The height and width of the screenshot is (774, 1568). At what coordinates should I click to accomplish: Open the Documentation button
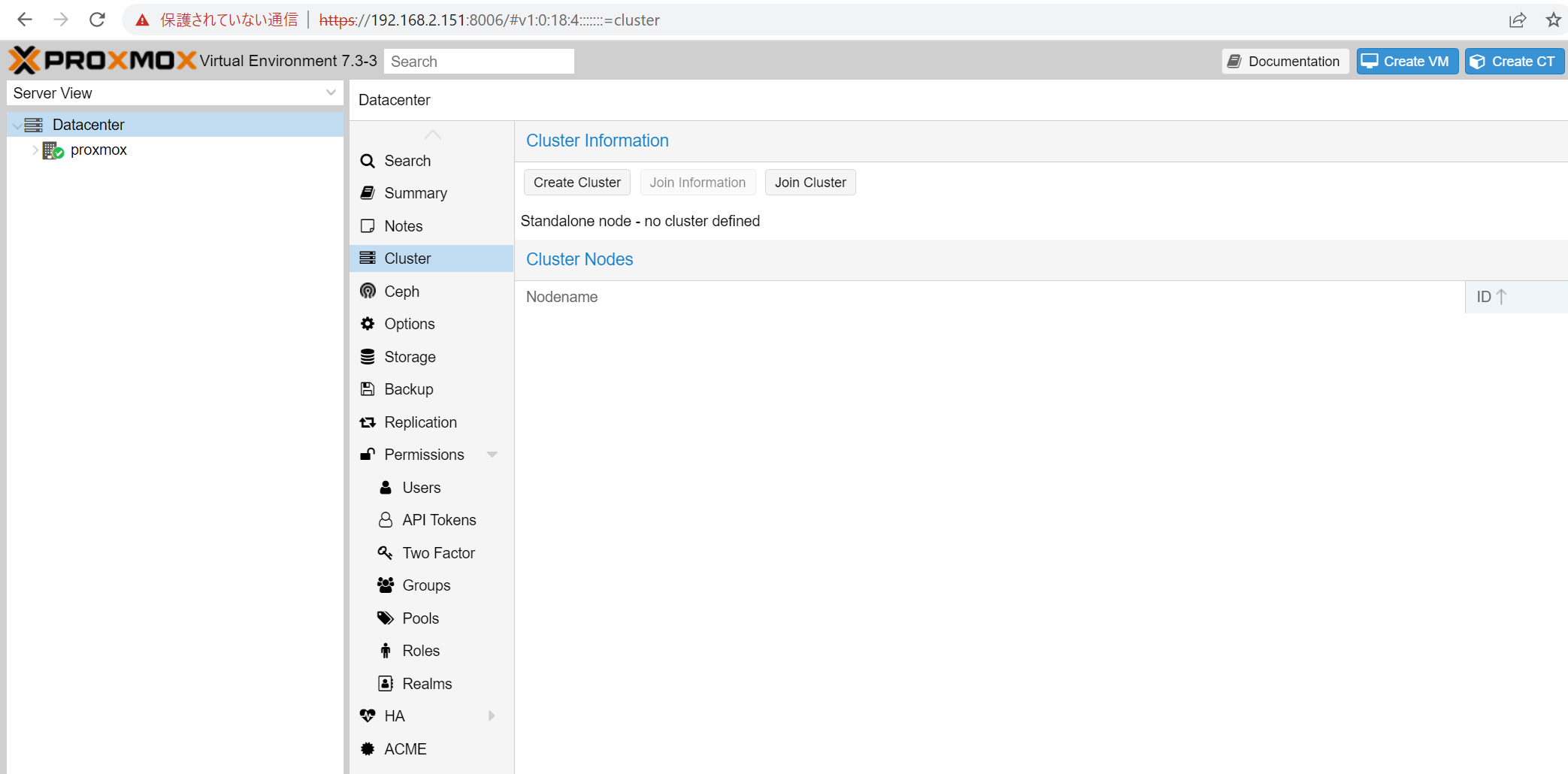pyautogui.click(x=1285, y=61)
